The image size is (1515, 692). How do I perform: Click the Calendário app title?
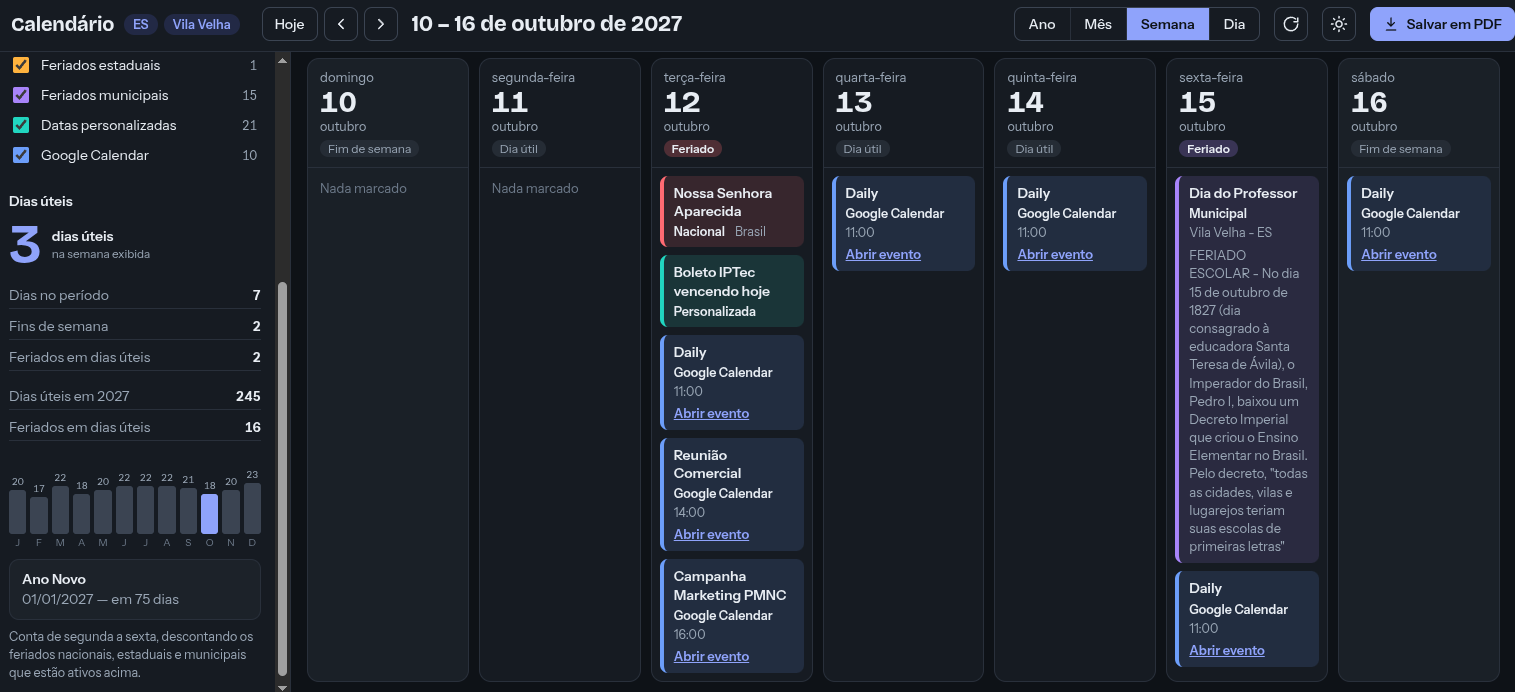point(62,24)
